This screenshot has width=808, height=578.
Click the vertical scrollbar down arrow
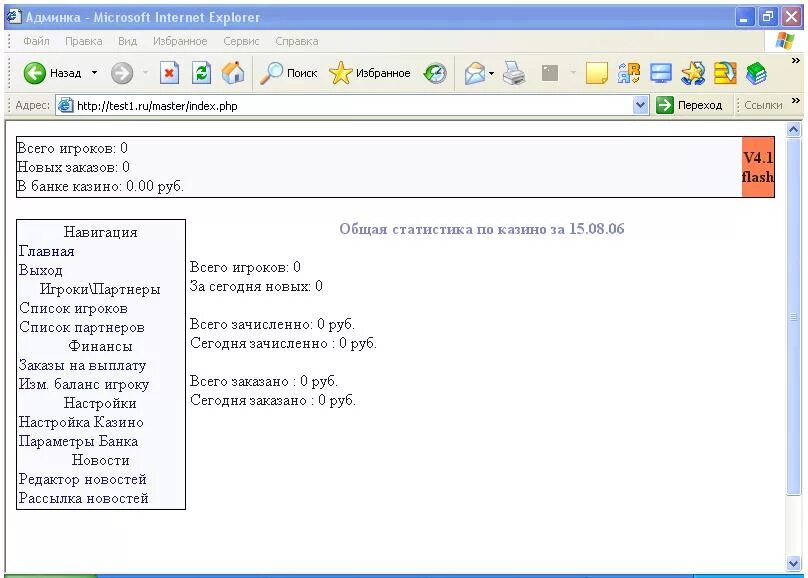point(794,564)
